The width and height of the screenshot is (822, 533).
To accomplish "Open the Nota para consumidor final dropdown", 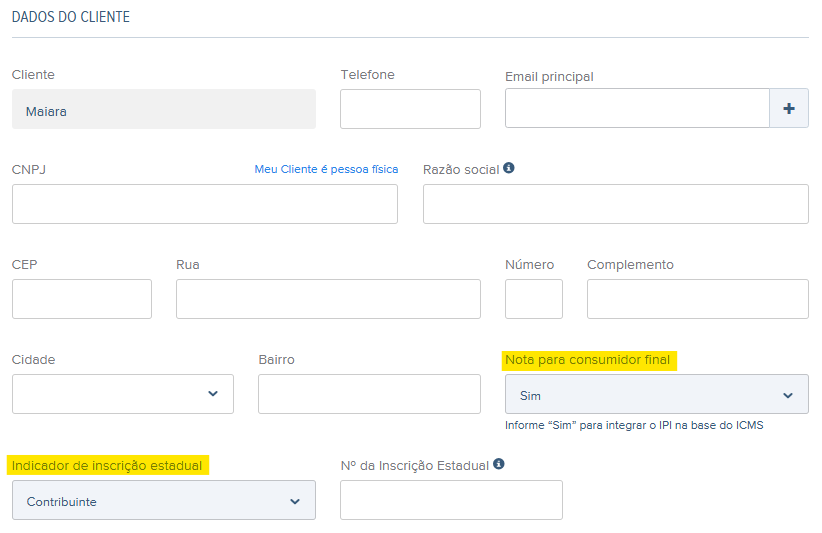I will [656, 394].
